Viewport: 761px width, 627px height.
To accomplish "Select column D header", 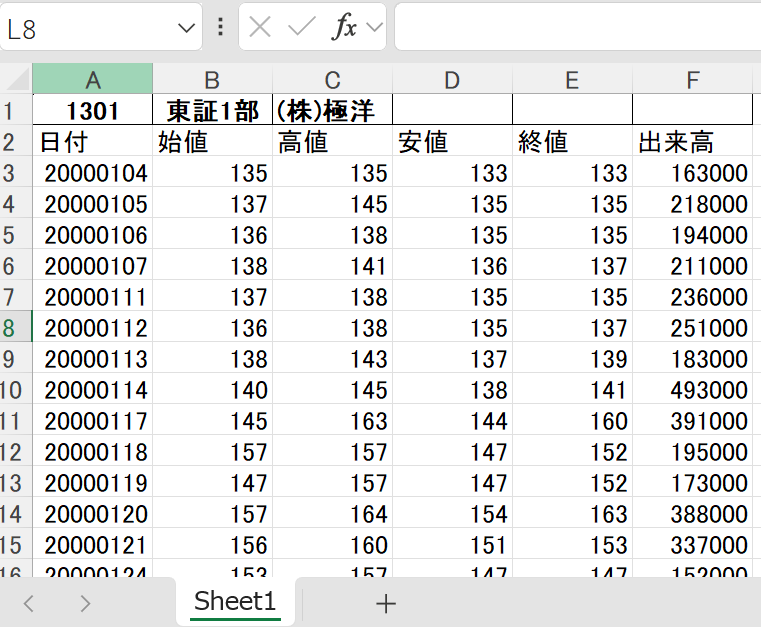I will click(x=452, y=80).
